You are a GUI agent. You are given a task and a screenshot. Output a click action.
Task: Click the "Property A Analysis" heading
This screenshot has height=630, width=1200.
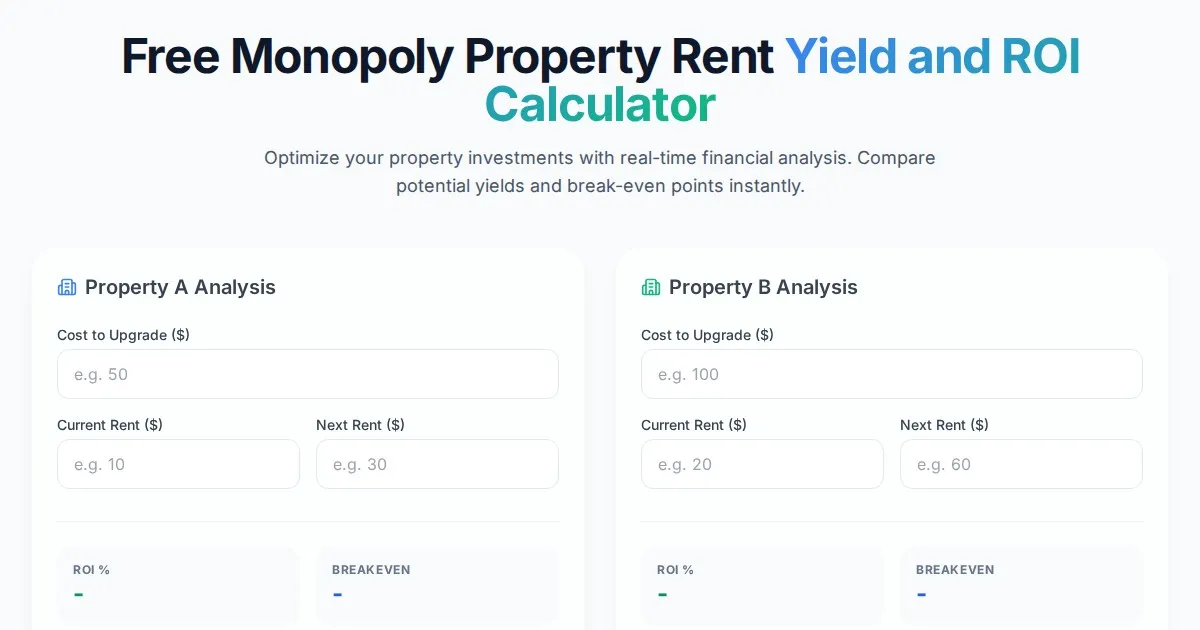[x=180, y=288]
